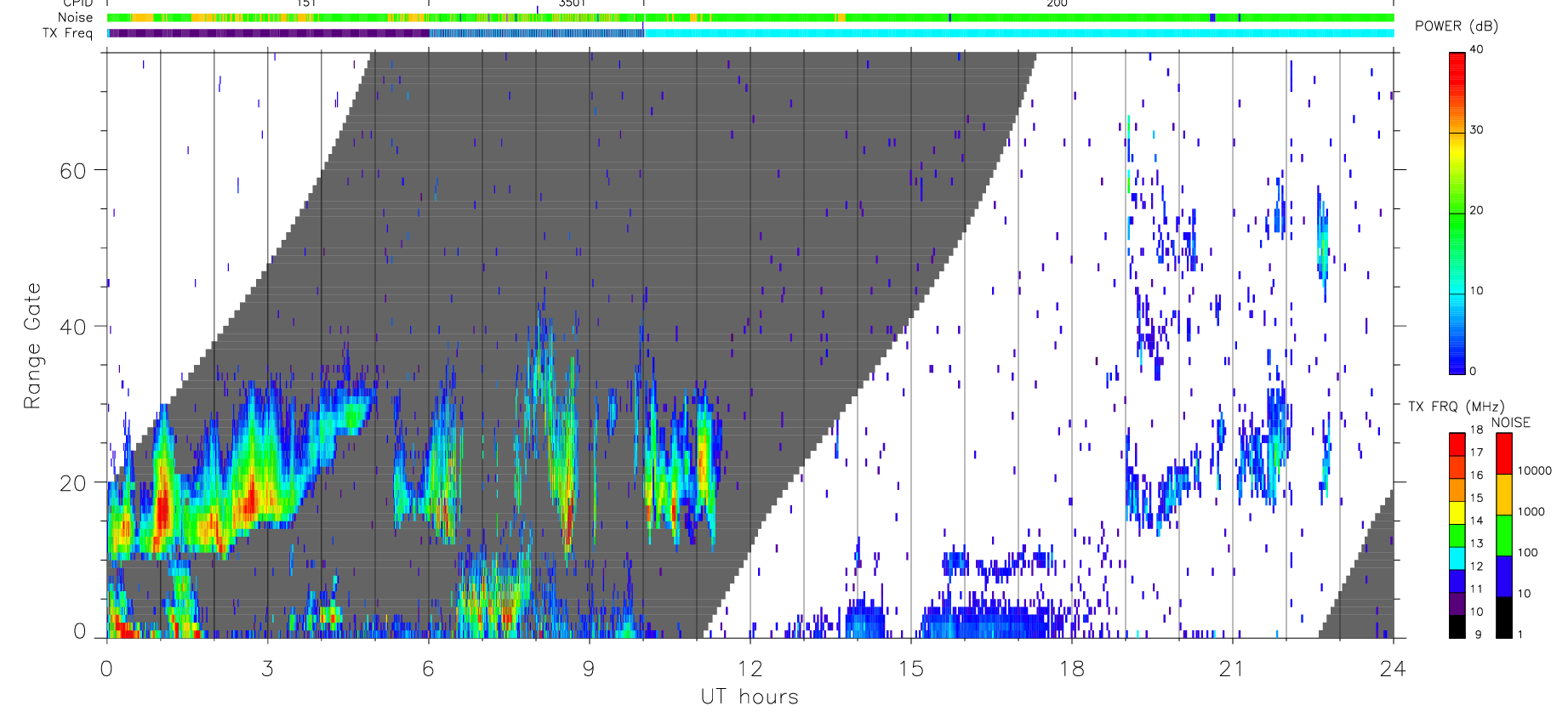Click the 14 label on TX FRQ scale
1568x723 pixels.
1476,521
